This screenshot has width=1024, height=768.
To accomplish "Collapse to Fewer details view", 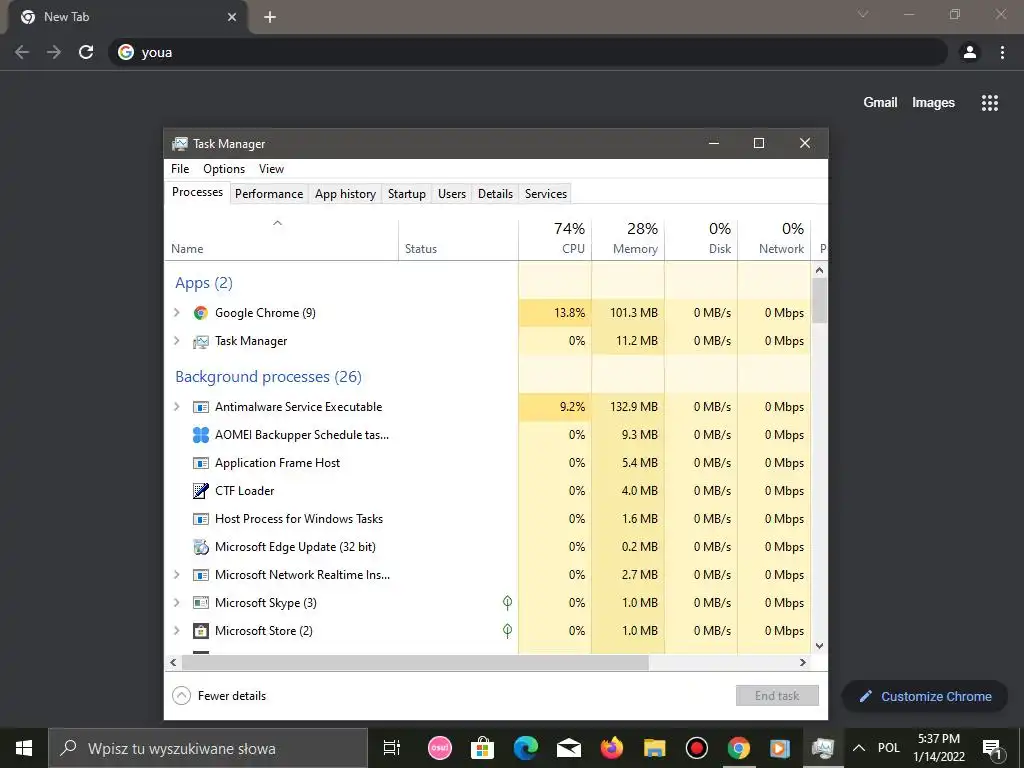I will (219, 696).
